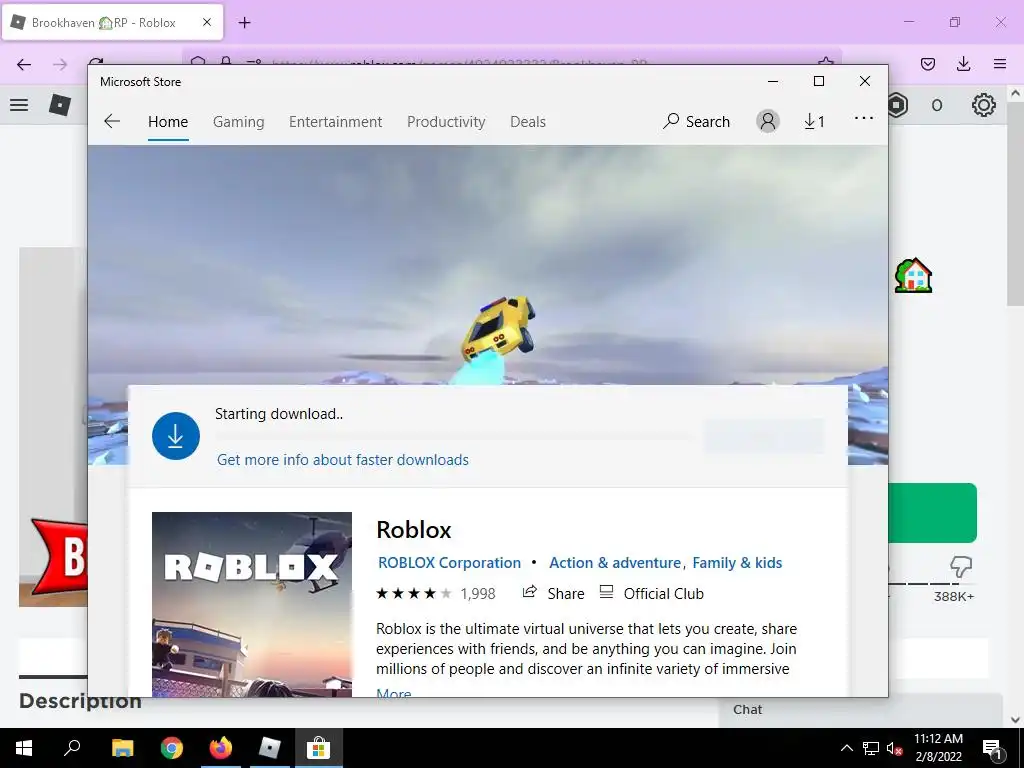Click the Roblox app title text
This screenshot has width=1024, height=768.
[413, 530]
